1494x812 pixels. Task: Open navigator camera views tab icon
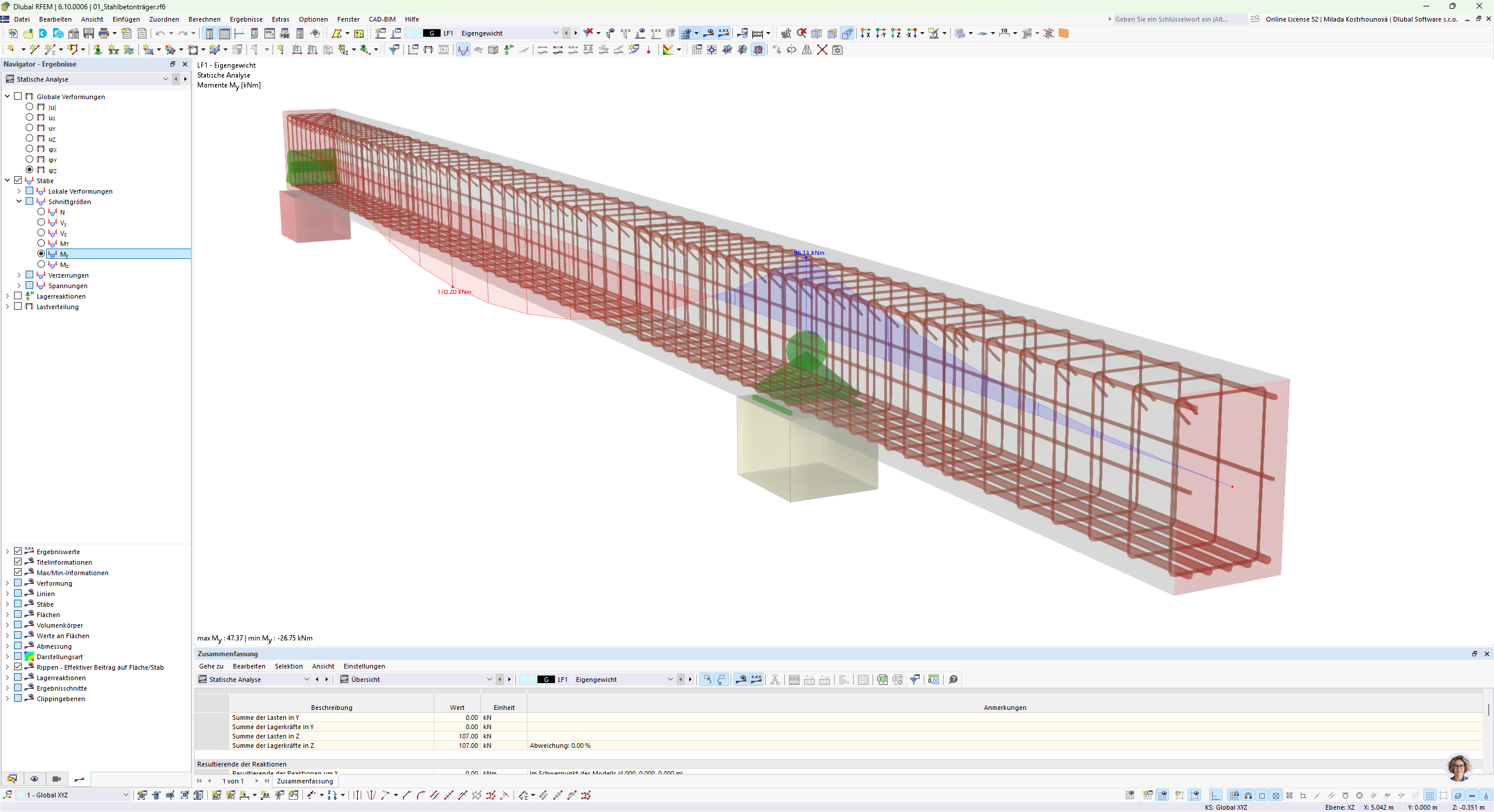[x=57, y=779]
